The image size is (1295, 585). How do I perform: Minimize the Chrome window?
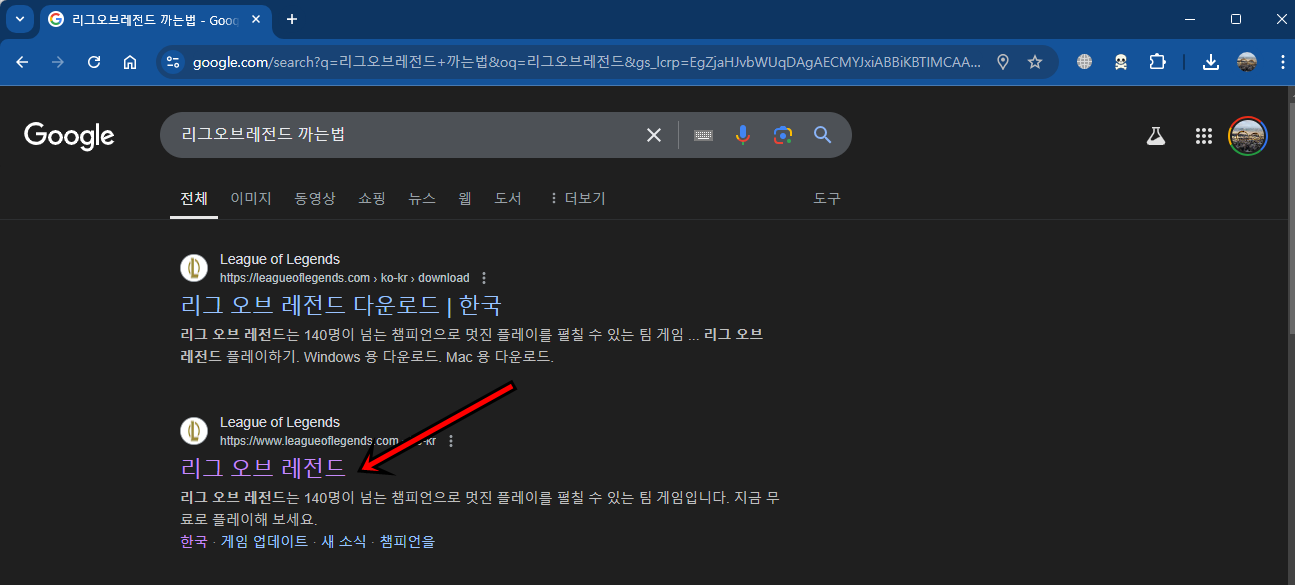1190,19
